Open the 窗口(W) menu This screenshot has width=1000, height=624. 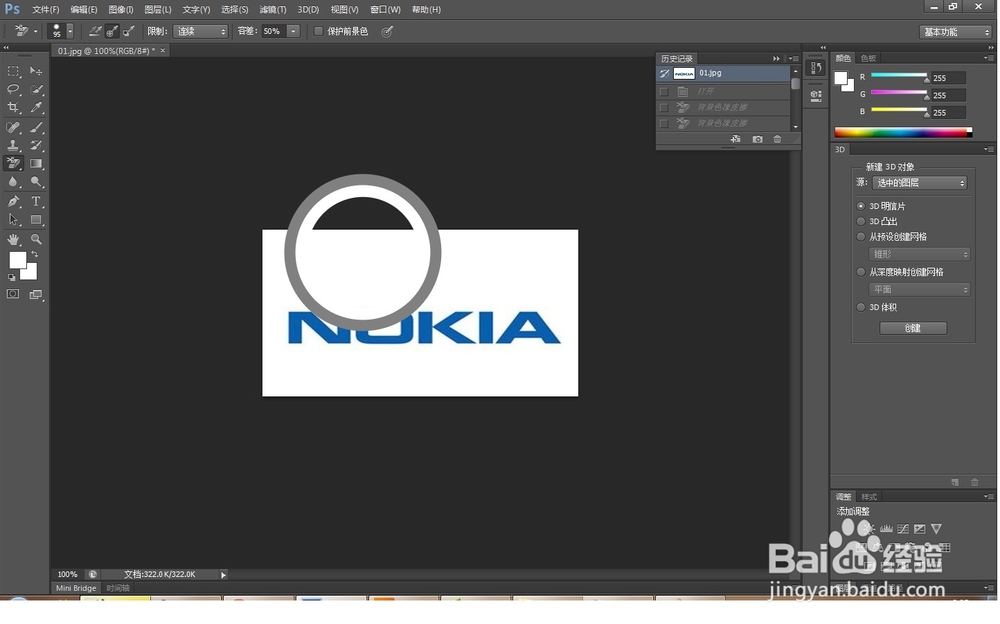(385, 10)
